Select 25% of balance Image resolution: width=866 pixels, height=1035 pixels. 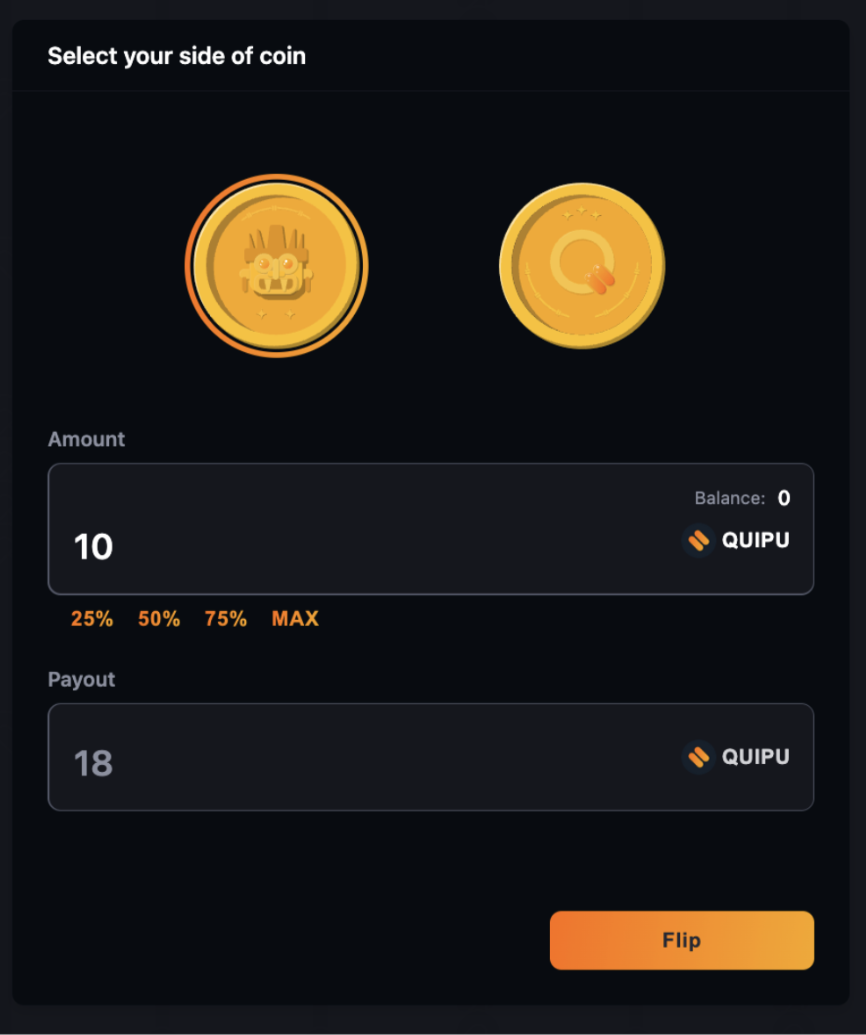(91, 618)
